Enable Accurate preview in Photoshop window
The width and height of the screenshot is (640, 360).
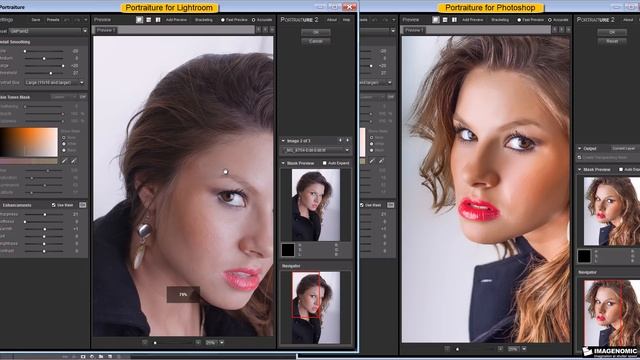coord(550,20)
